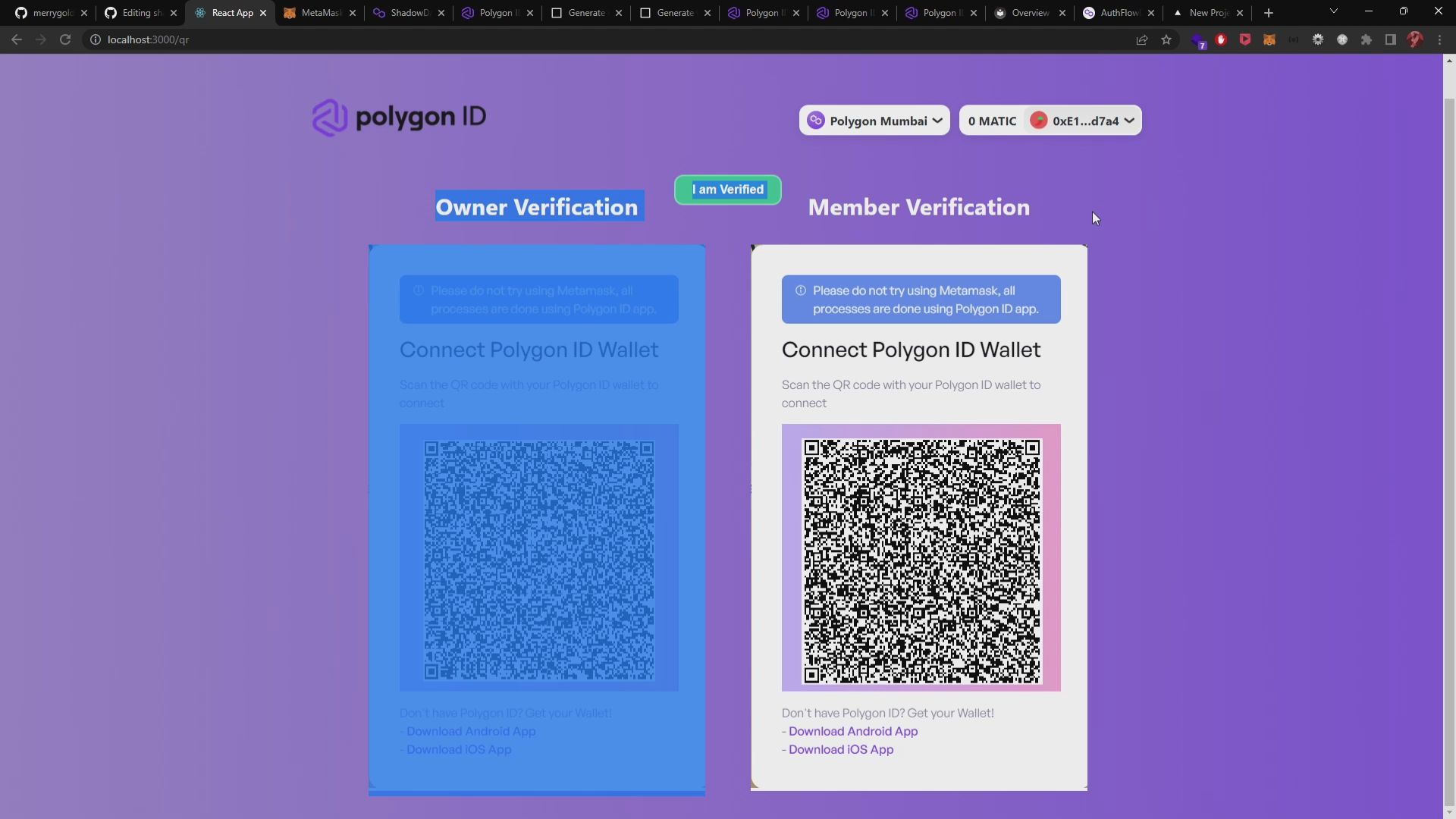
Task: Click the Member Verification QR code
Action: click(x=921, y=561)
